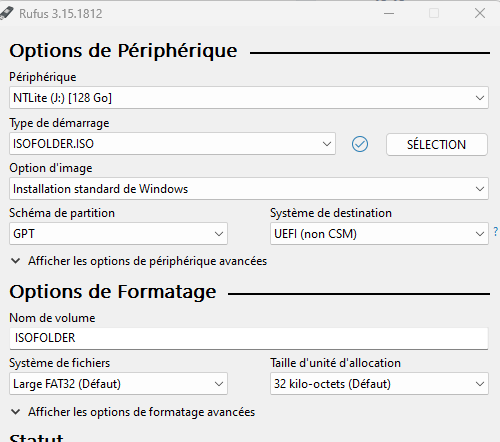Click the SÉLECTION button
500x442 pixels.
pyautogui.click(x=437, y=144)
